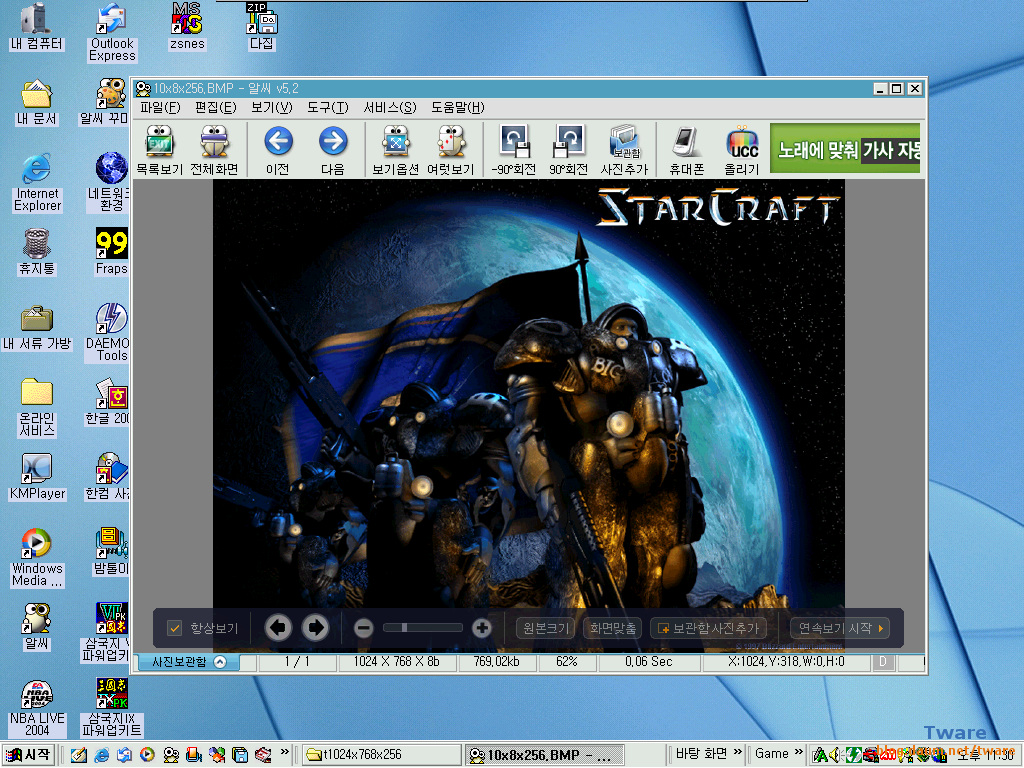Select 휴지통 recycle bin icon

pyautogui.click(x=37, y=251)
